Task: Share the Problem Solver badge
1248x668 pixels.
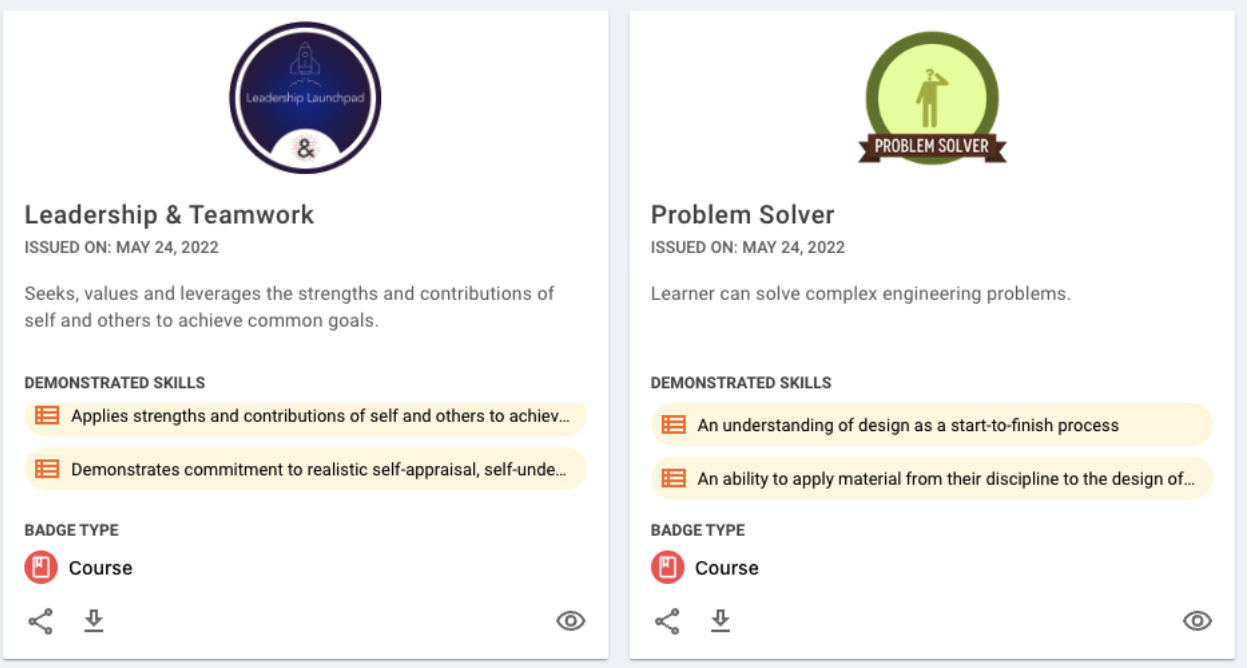Action: (x=667, y=621)
